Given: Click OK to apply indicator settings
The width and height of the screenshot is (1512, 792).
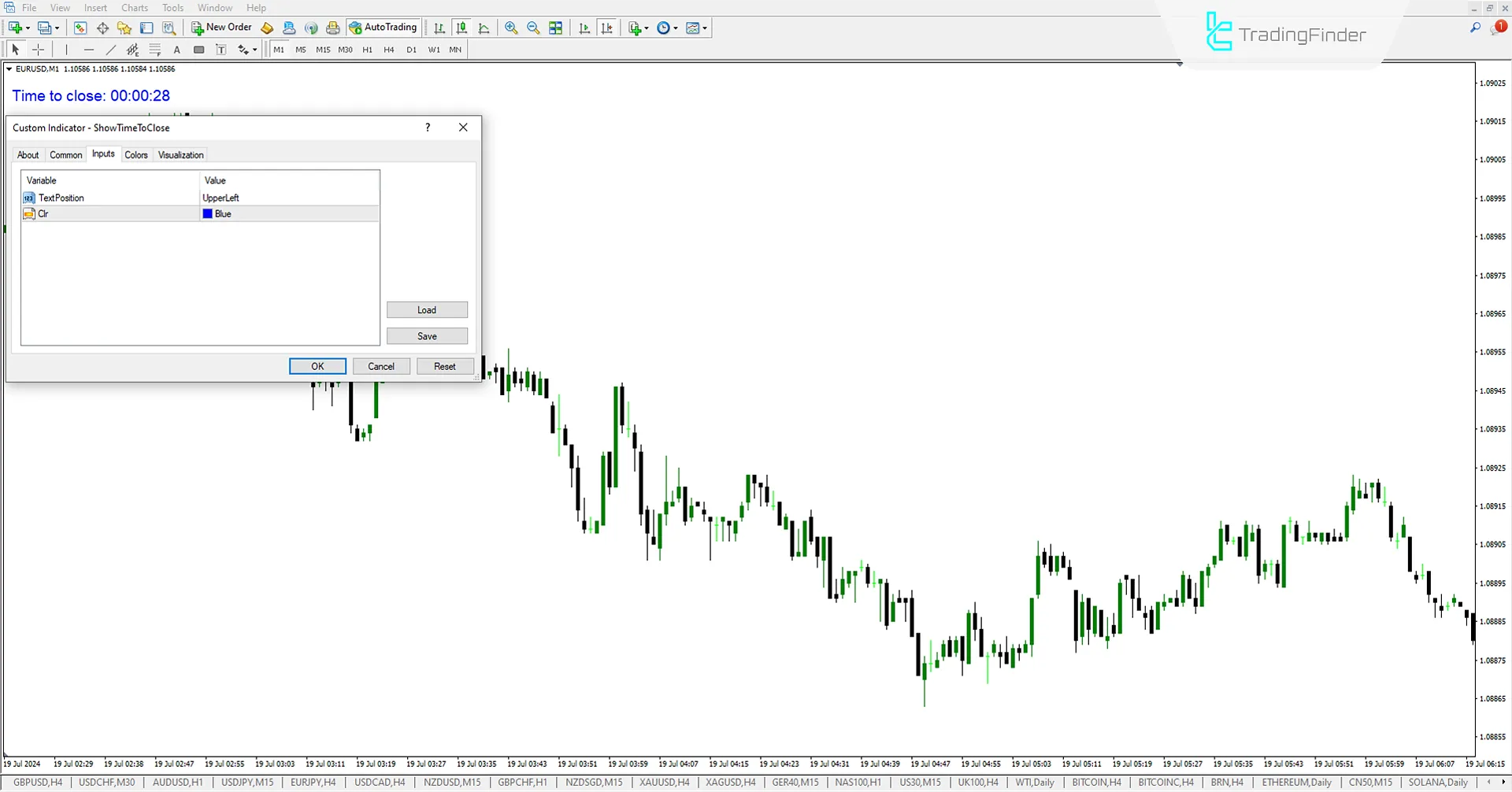Looking at the screenshot, I should click(317, 366).
